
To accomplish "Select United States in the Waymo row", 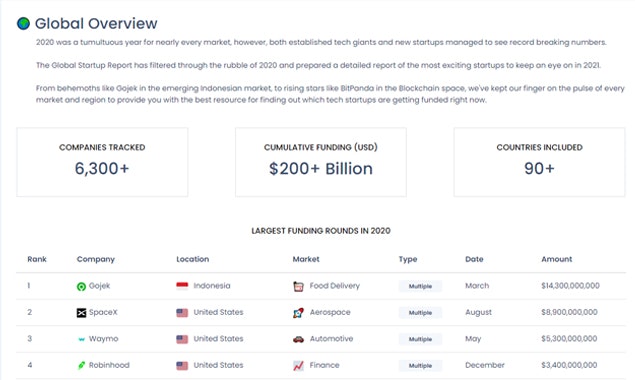I will coord(218,339).
